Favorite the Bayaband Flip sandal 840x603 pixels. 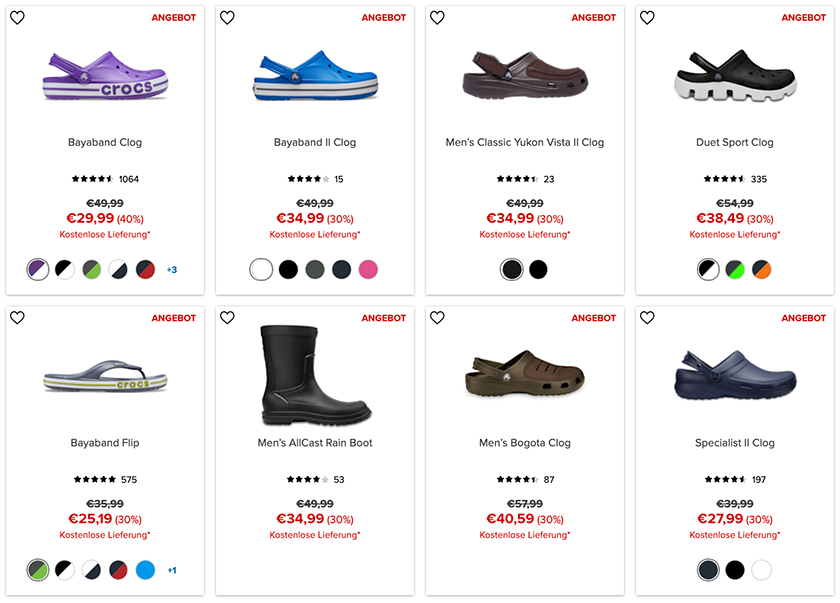point(17,318)
